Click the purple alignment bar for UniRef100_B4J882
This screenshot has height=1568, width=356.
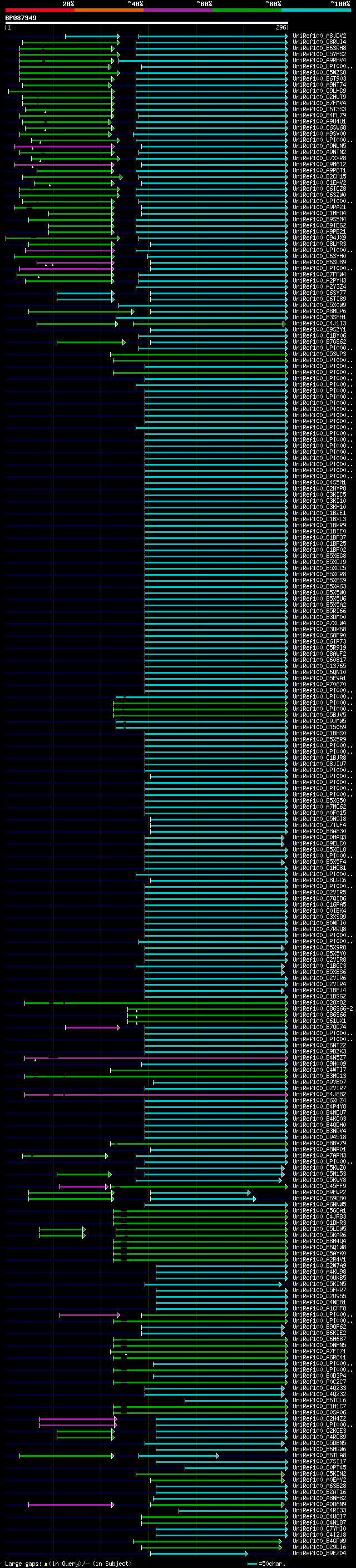click(x=156, y=1095)
